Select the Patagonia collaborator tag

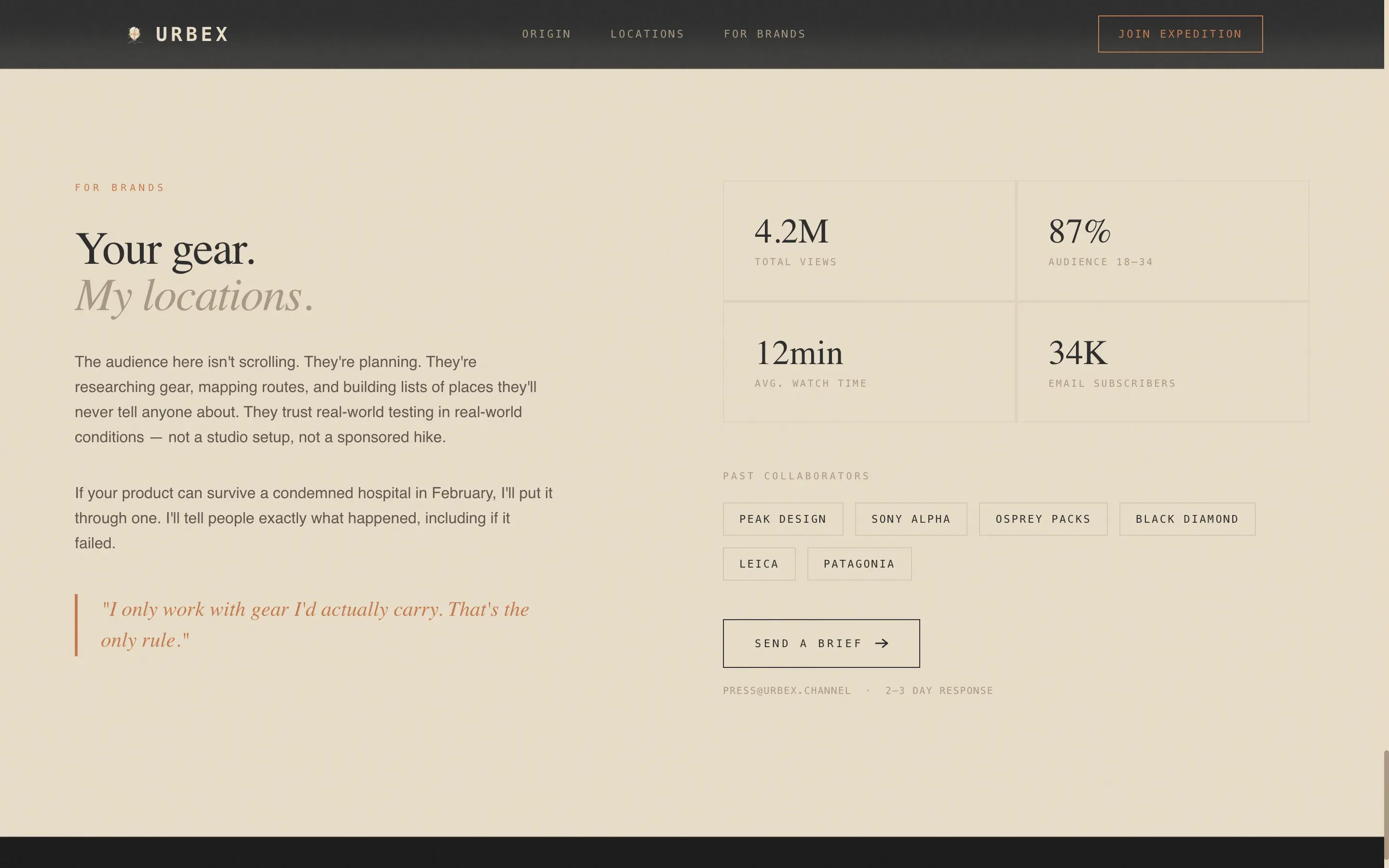coord(859,564)
